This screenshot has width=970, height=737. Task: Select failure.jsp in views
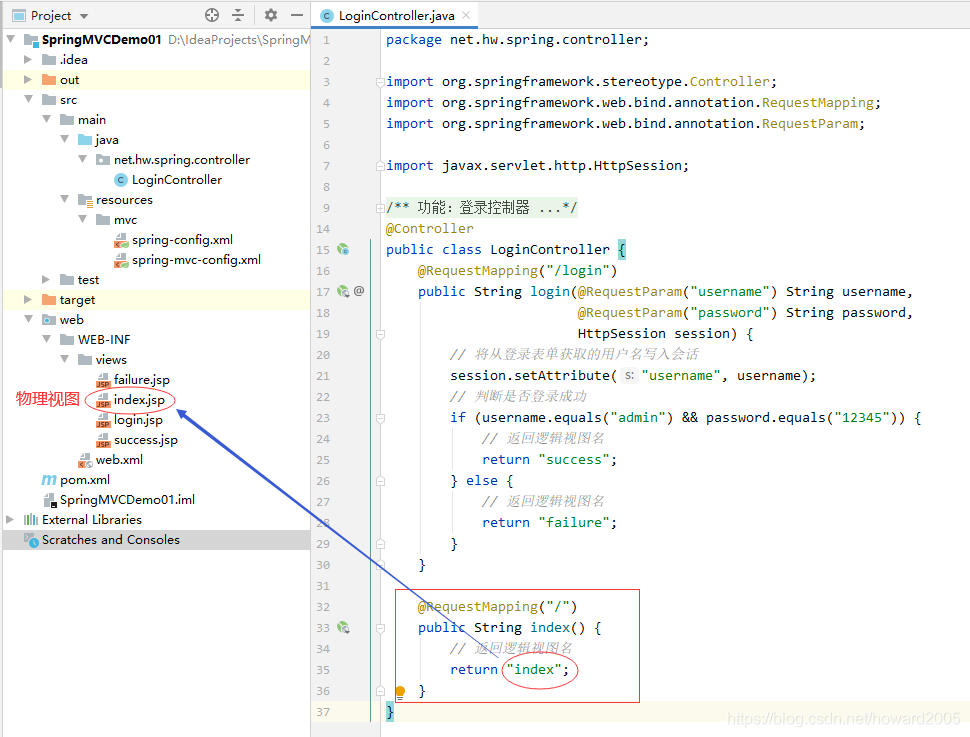142,379
